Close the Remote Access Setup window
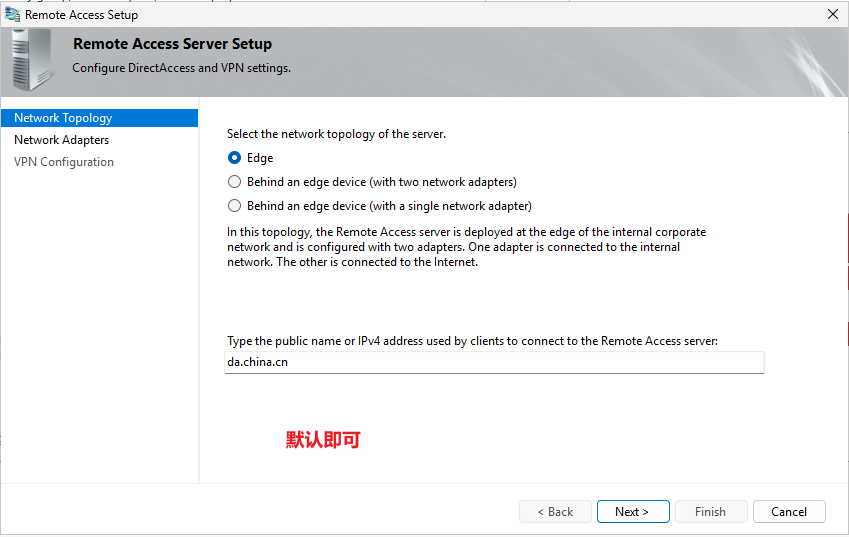Image resolution: width=849 pixels, height=537 pixels. 833,14
